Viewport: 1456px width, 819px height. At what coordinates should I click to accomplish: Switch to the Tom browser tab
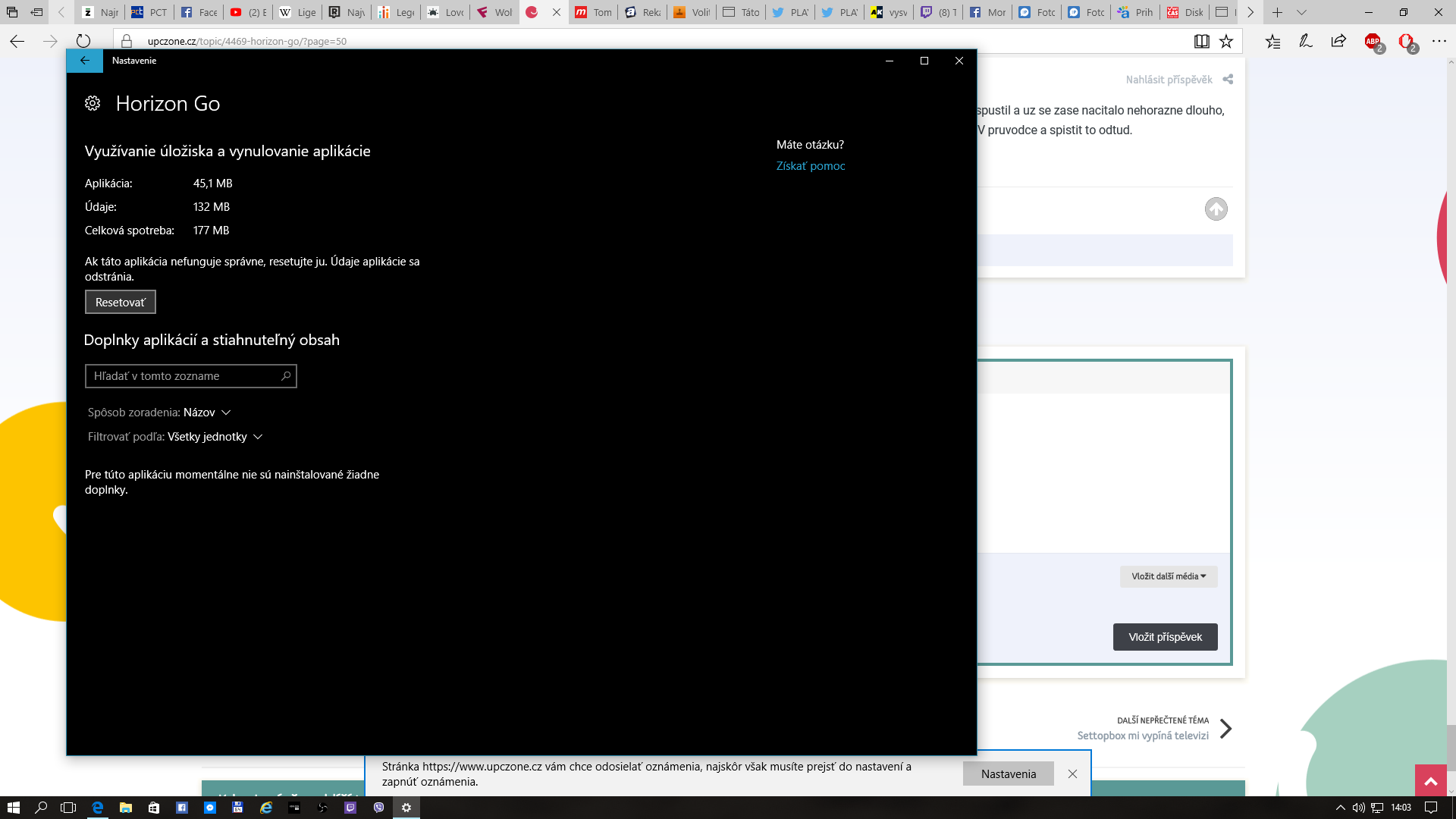click(593, 12)
